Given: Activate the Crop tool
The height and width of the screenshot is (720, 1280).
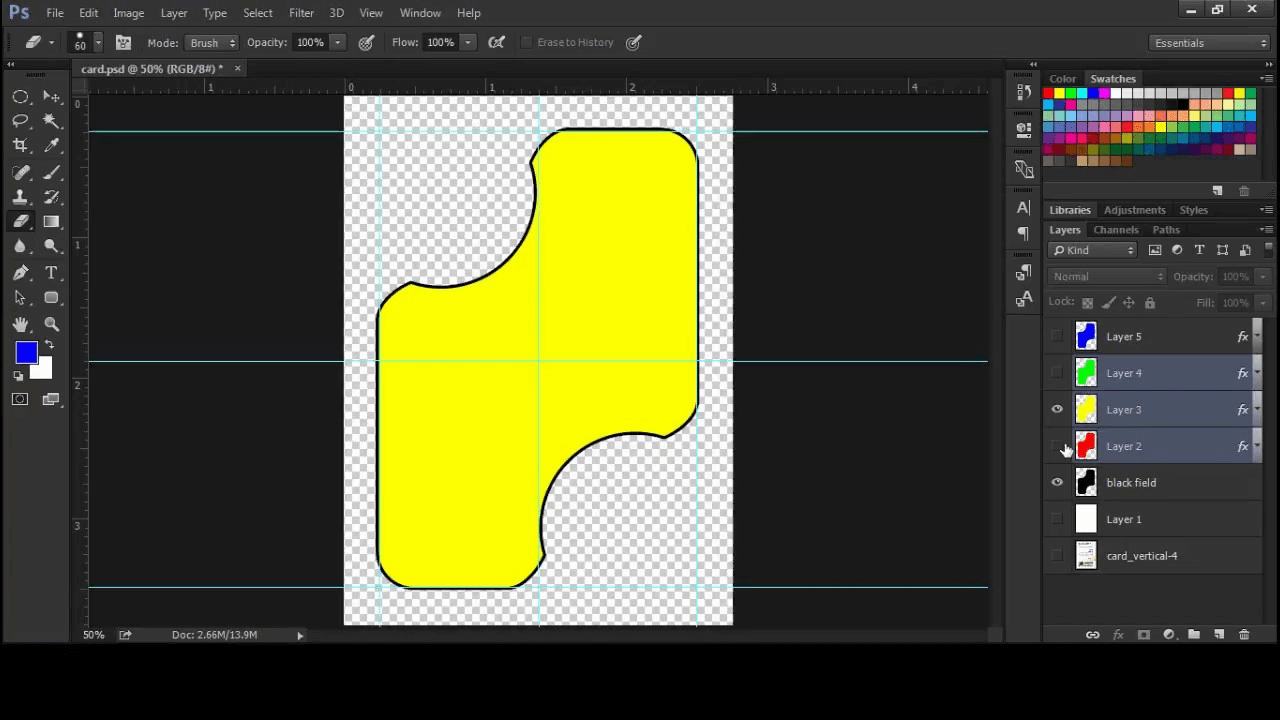Looking at the screenshot, I should click(x=20, y=145).
